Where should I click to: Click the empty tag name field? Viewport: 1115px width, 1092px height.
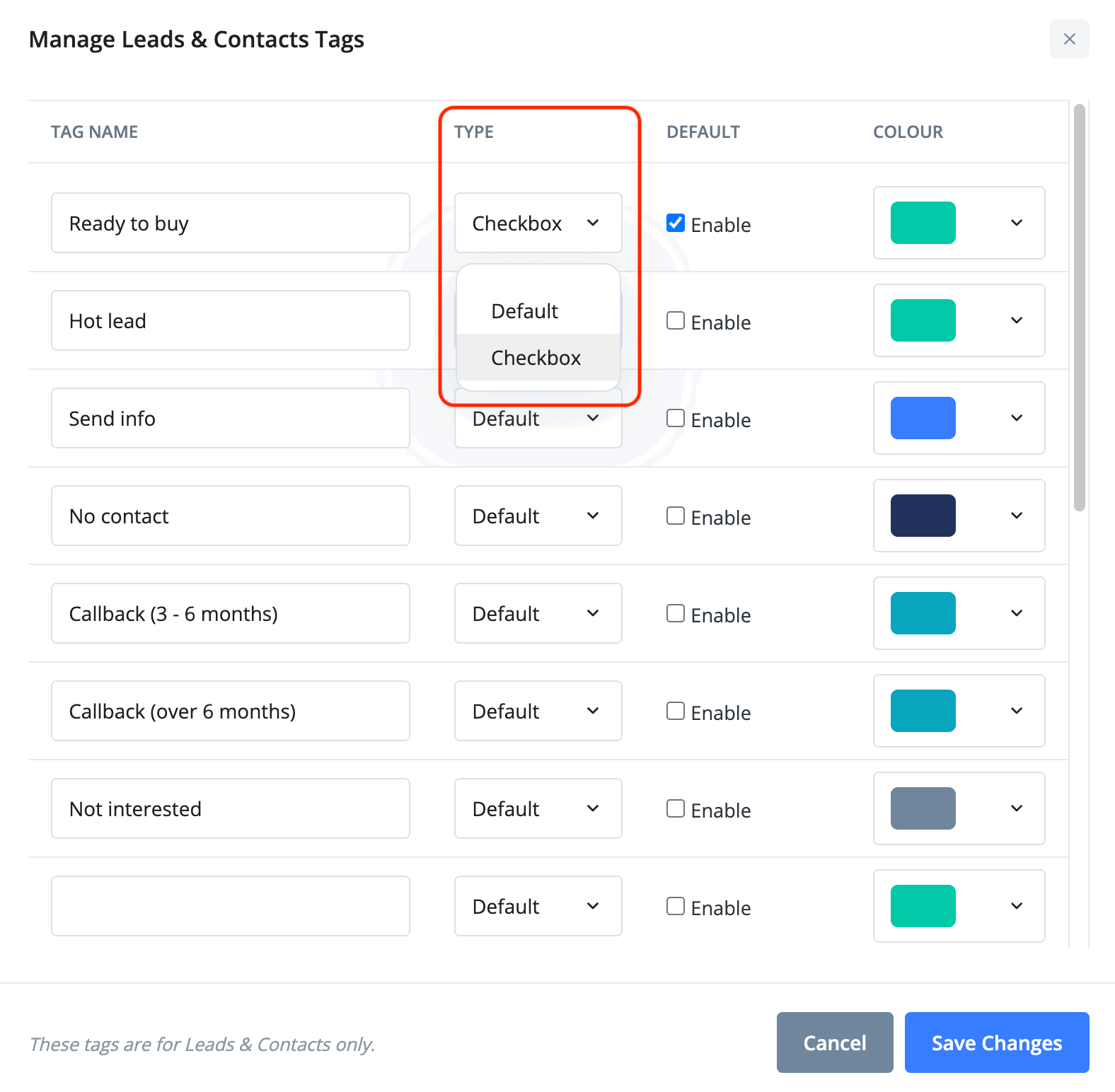coord(230,907)
